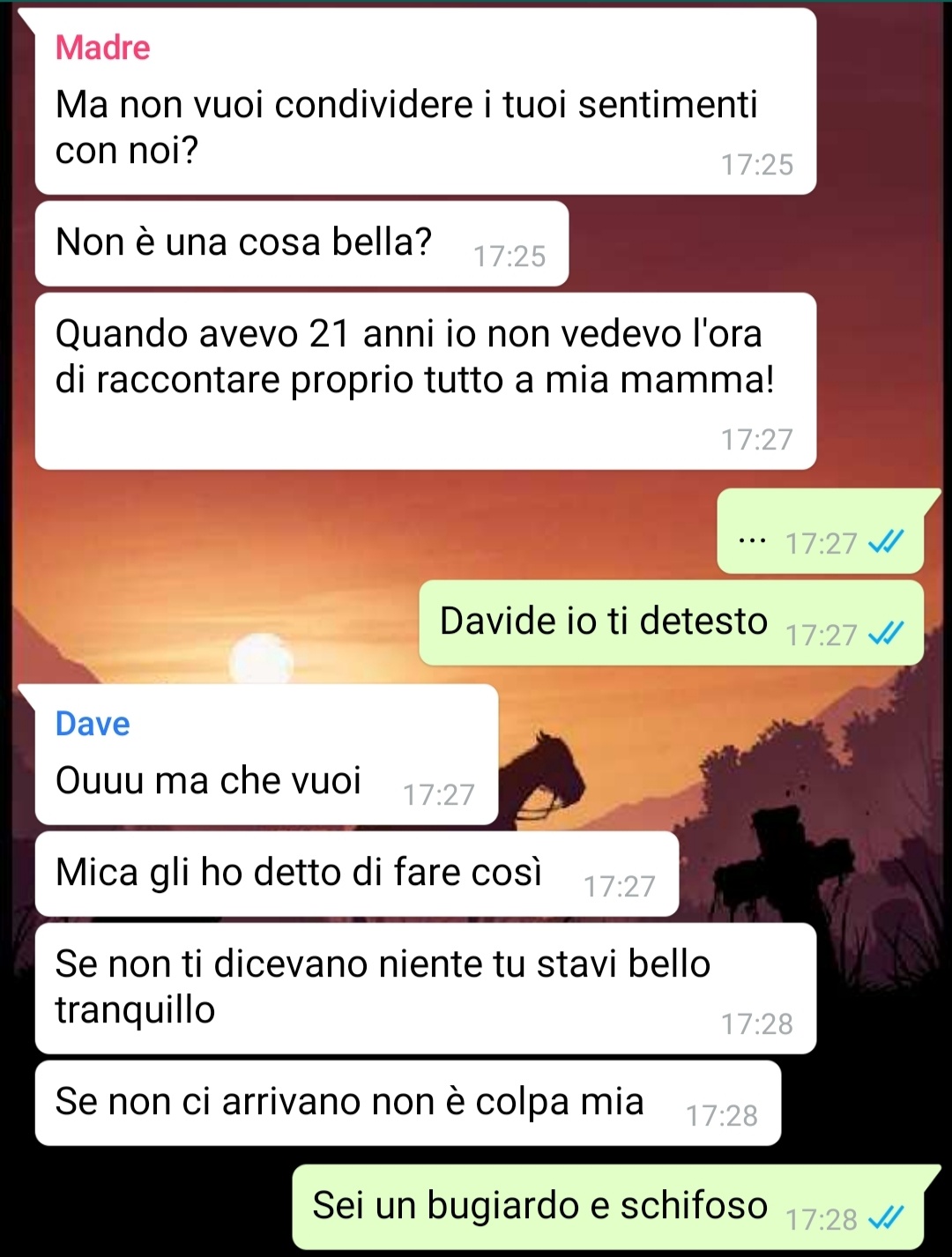Select message 'Ma non vuoi condividere i tuoi sentimenti'
952x1257 pixels.
[x=425, y=101]
